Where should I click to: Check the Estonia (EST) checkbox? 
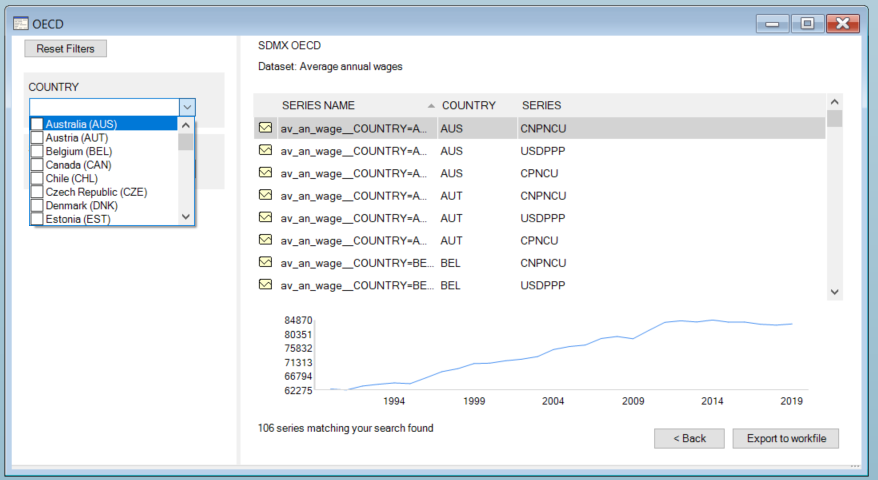coord(37,218)
